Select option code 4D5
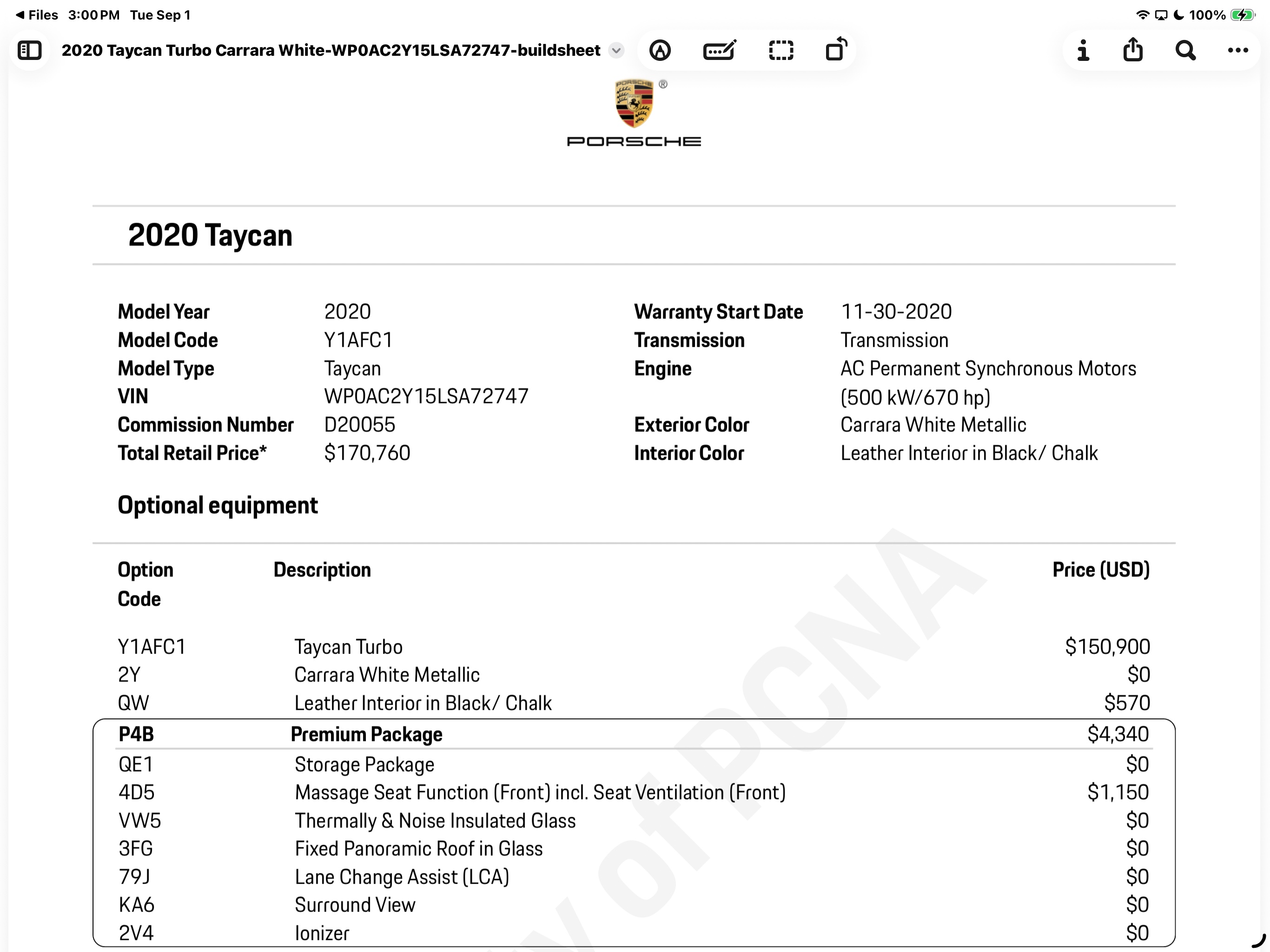The width and height of the screenshot is (1270, 952). coord(137,793)
